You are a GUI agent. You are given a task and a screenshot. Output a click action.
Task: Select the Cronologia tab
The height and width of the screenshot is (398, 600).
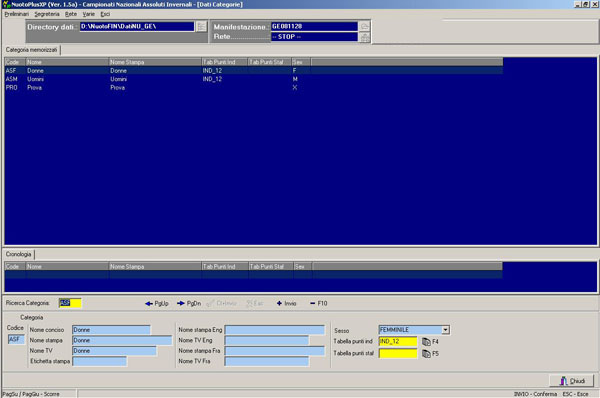(x=18, y=254)
